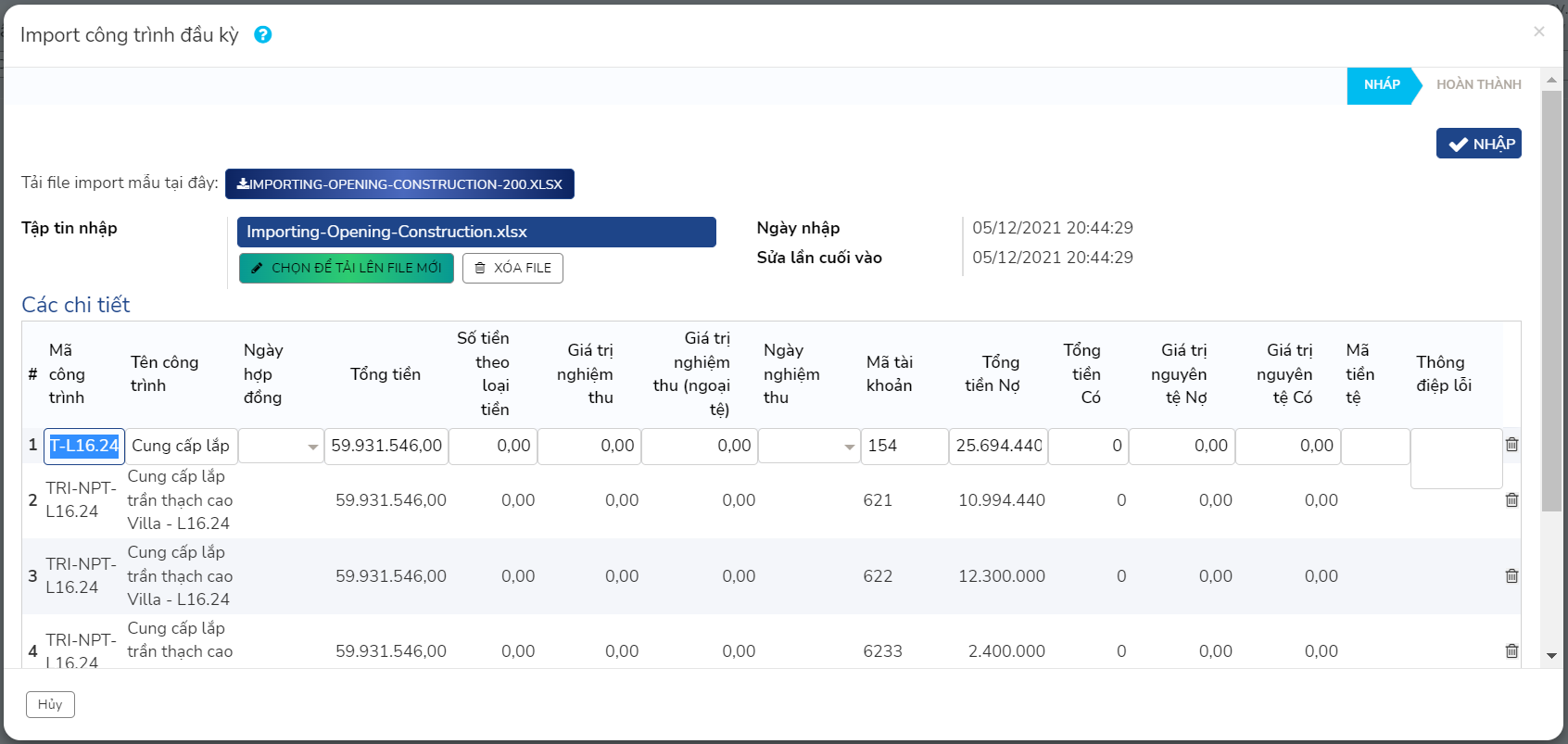Image resolution: width=1568 pixels, height=744 pixels.
Task: Select the HOÀN THÀNH step tab
Action: (1479, 84)
